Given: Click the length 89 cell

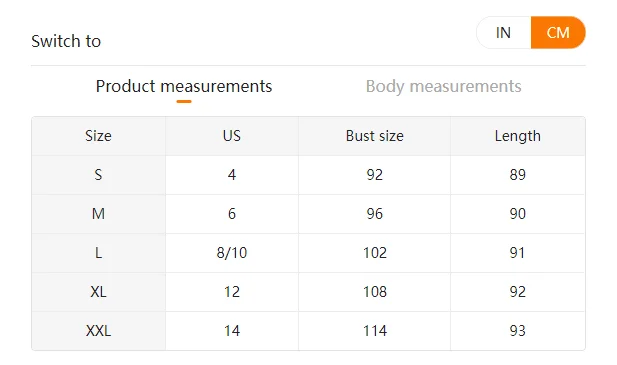Looking at the screenshot, I should point(518,175).
